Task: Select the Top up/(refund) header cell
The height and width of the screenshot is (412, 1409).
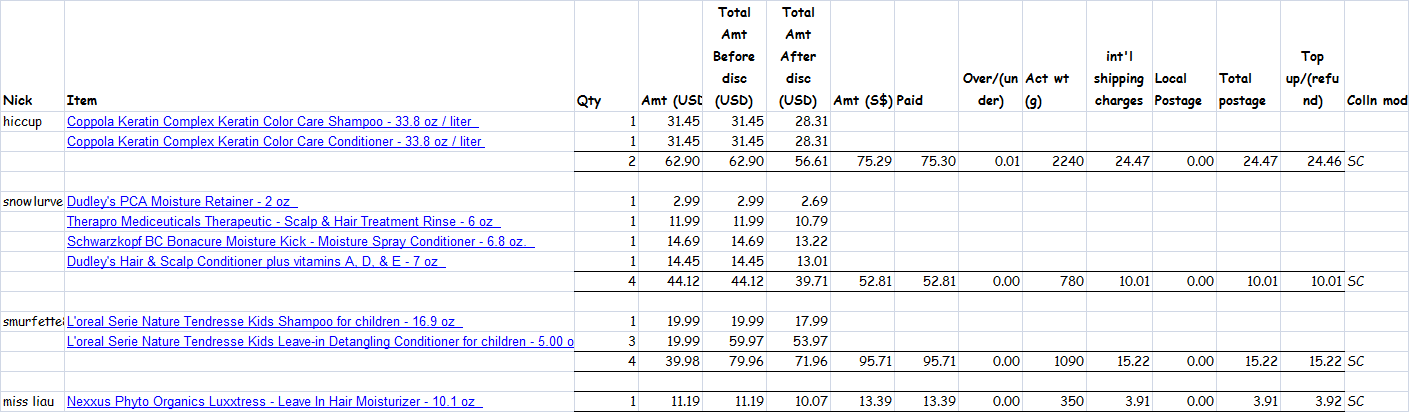Action: (x=1310, y=56)
